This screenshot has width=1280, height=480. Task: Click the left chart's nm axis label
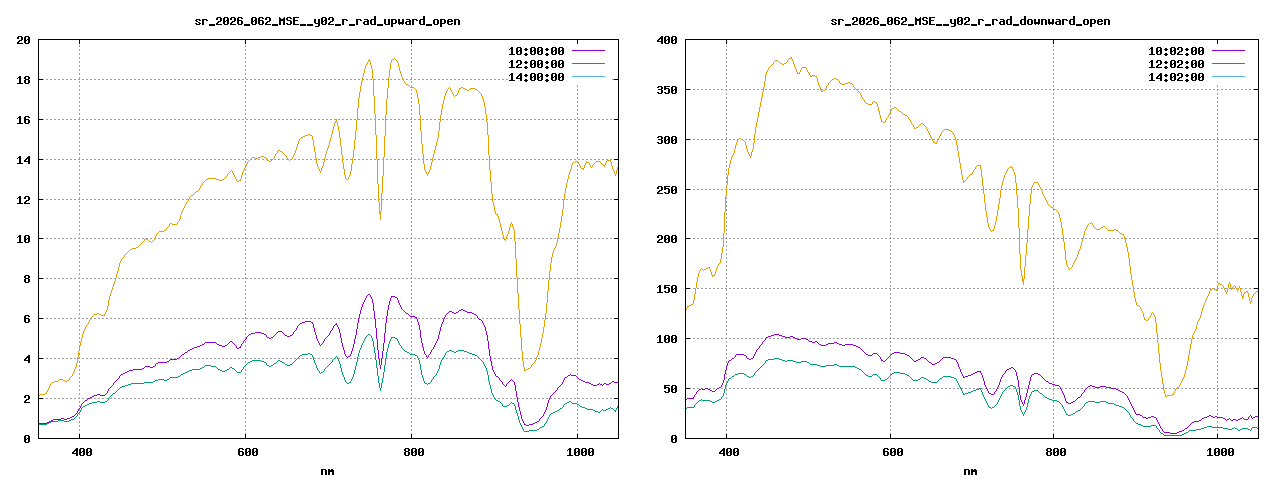327,471
